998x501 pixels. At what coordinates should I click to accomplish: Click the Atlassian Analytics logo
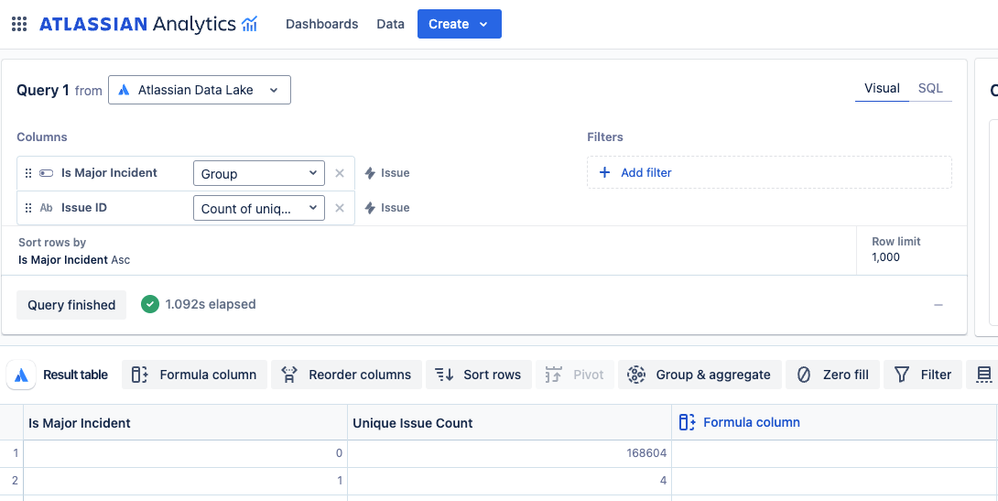(148, 24)
